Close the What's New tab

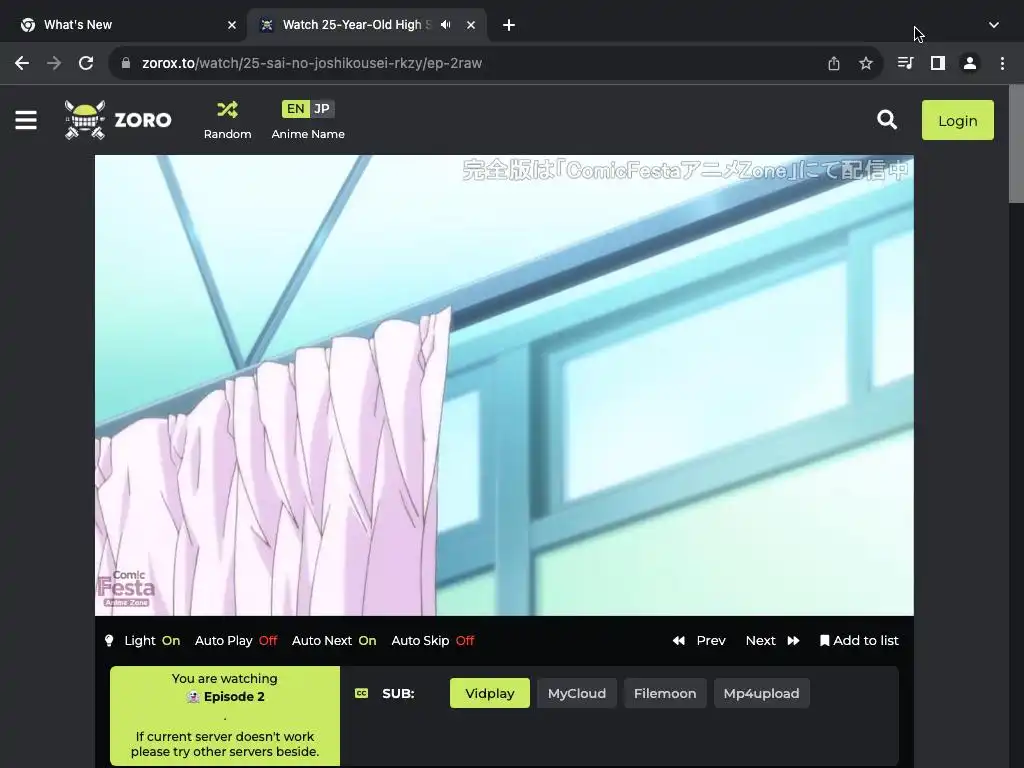tap(232, 25)
